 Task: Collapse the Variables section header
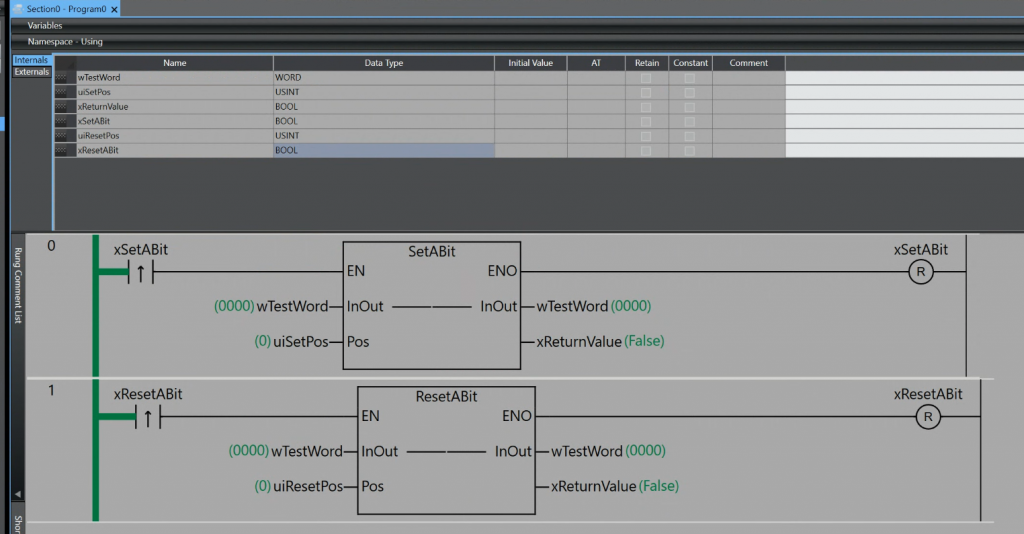(x=44, y=25)
